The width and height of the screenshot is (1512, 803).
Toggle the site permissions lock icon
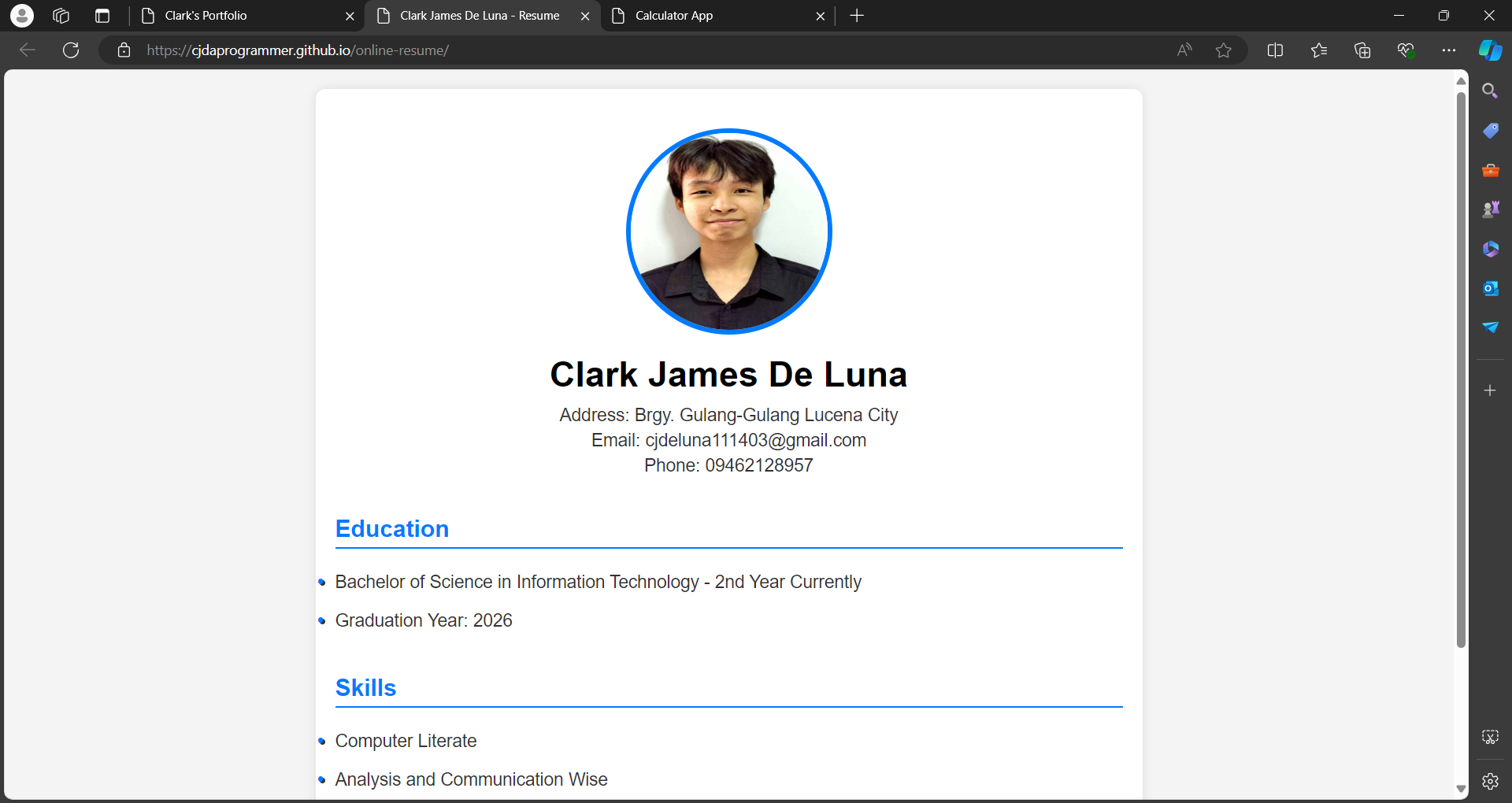tap(124, 50)
